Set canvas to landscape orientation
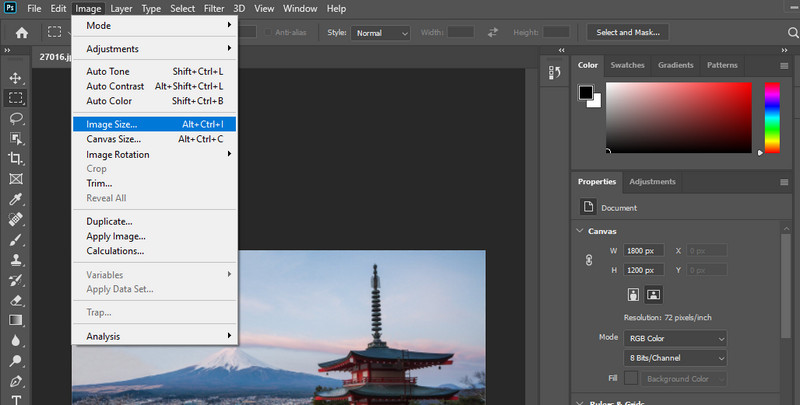Viewport: 800px width, 405px height. 653,295
